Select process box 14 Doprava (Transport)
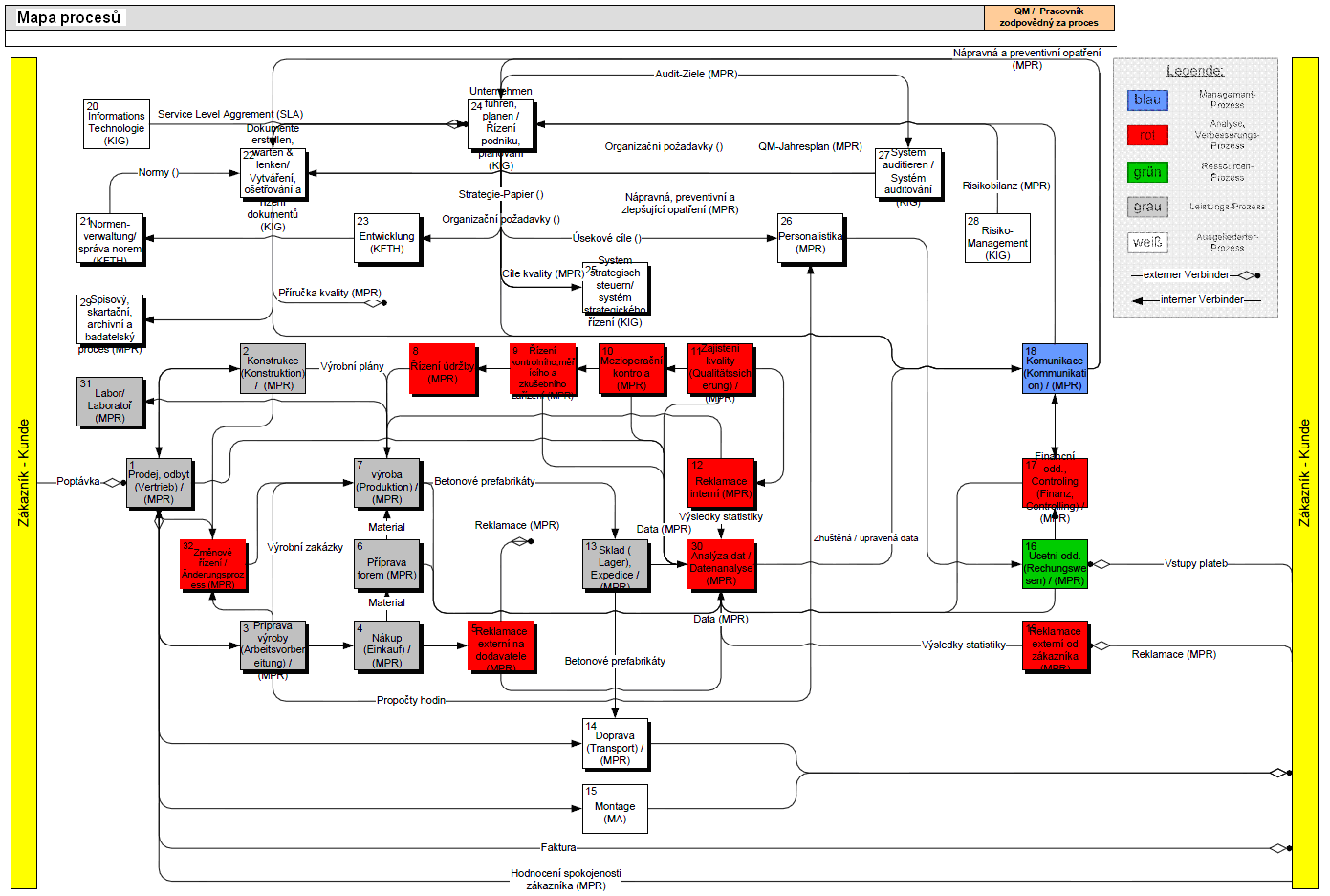This screenshot has width=1330, height=896. tap(615, 743)
